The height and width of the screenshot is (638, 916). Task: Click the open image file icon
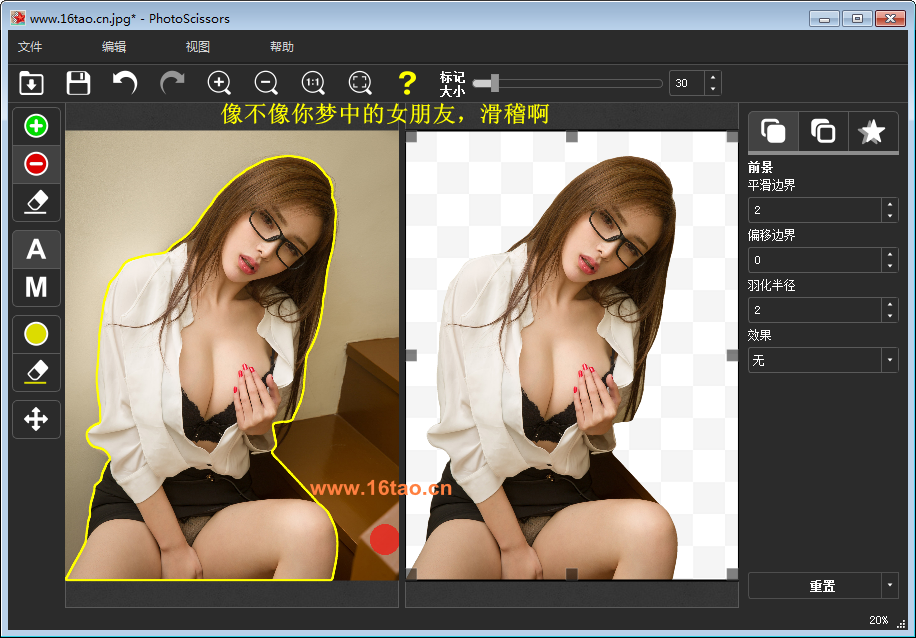(x=32, y=83)
